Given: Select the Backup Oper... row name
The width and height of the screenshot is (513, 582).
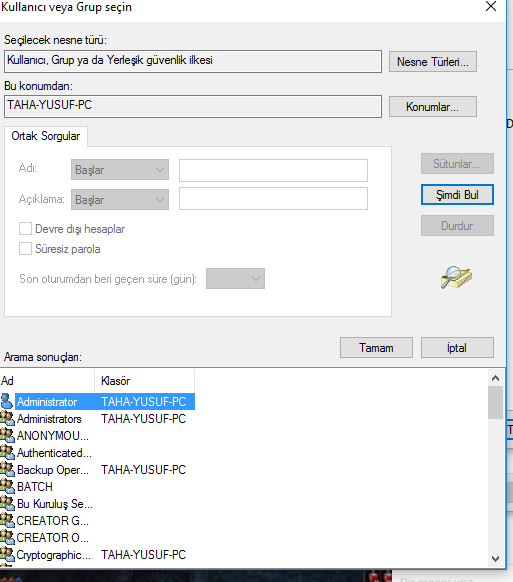Looking at the screenshot, I should coord(53,470).
